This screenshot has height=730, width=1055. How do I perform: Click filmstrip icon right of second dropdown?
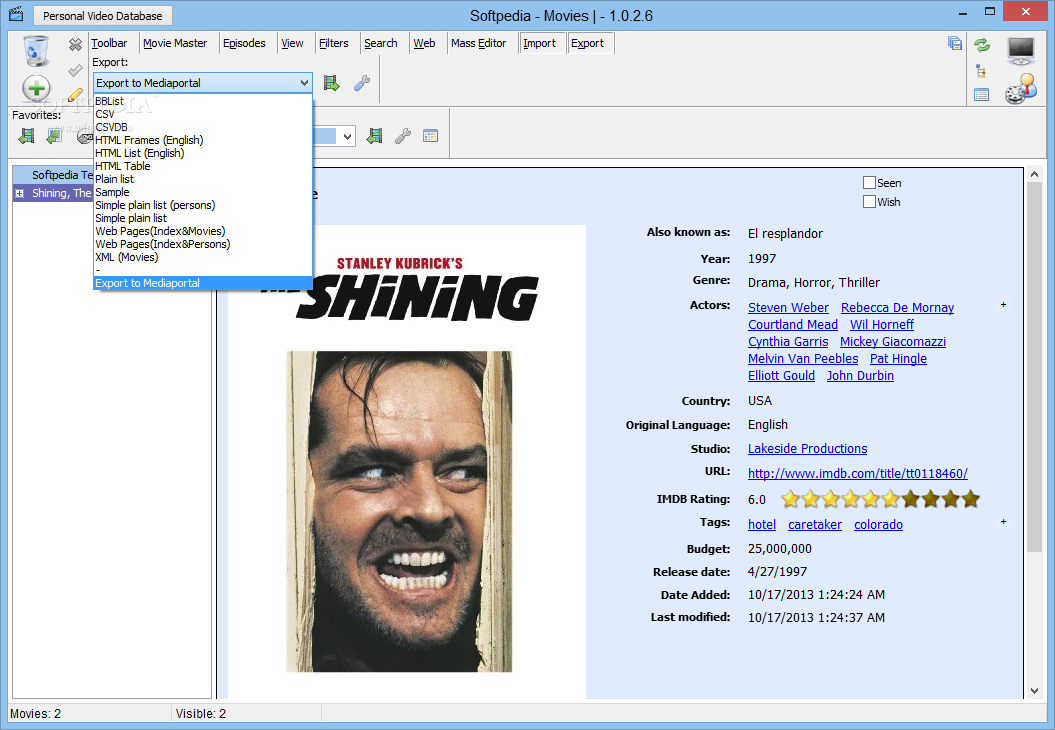pos(375,136)
